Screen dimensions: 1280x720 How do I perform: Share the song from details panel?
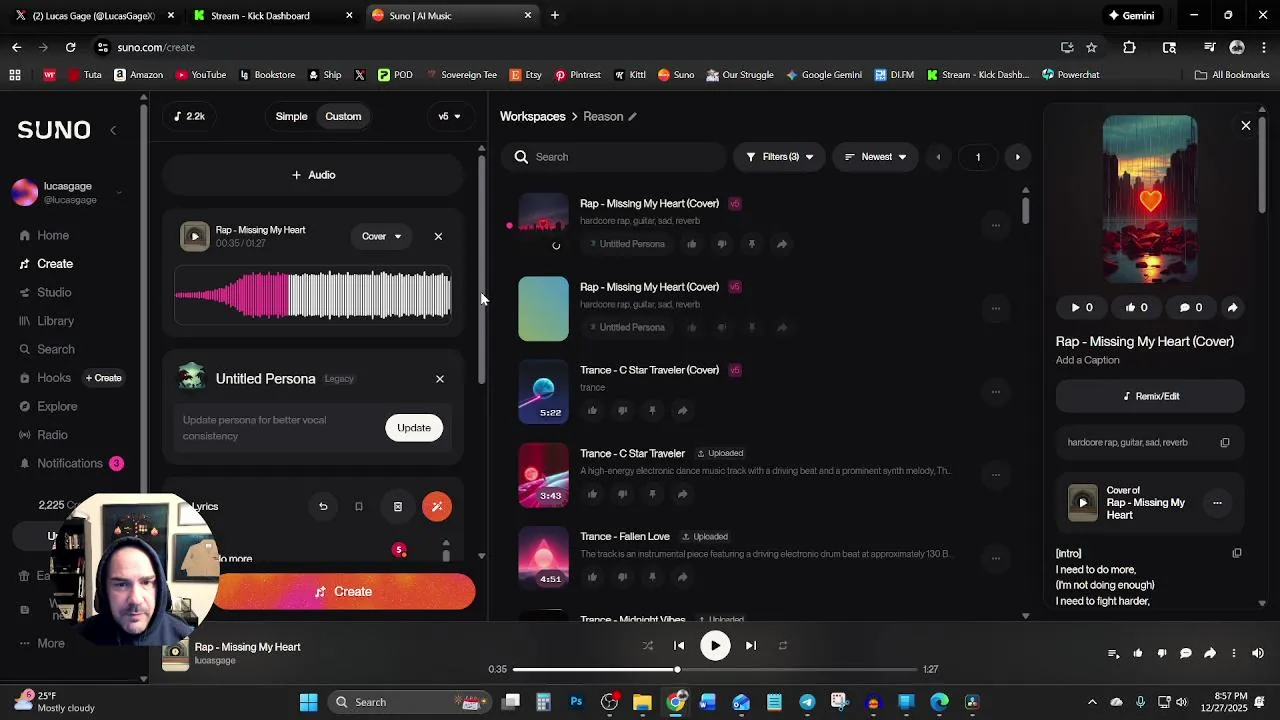[x=1233, y=308]
